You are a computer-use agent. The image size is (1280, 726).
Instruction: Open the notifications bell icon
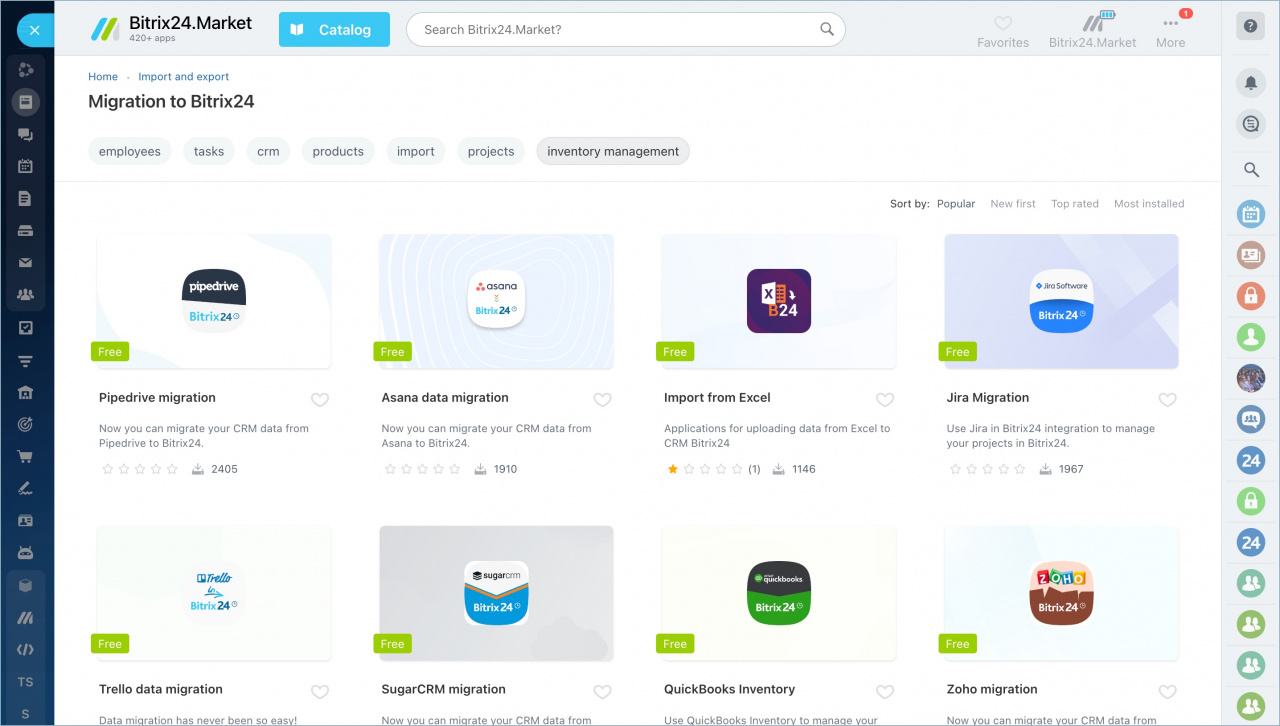[x=1250, y=83]
